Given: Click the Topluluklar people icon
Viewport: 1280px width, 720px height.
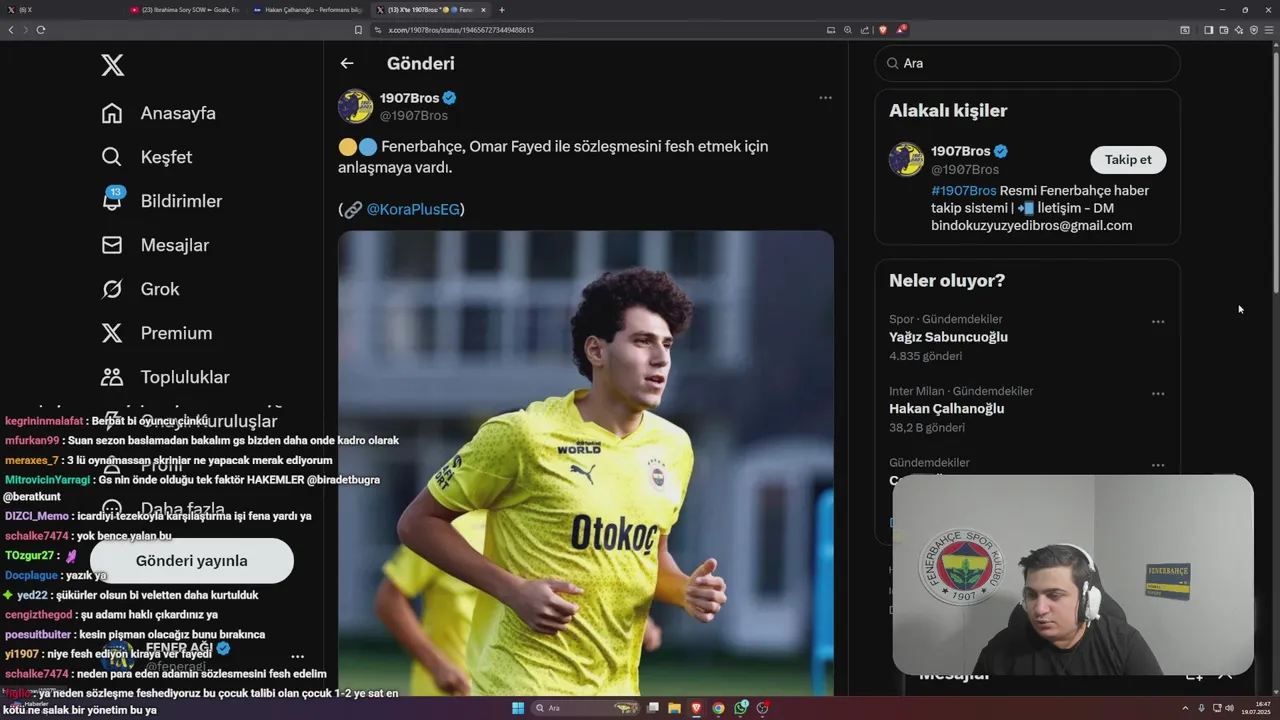Looking at the screenshot, I should [112, 377].
